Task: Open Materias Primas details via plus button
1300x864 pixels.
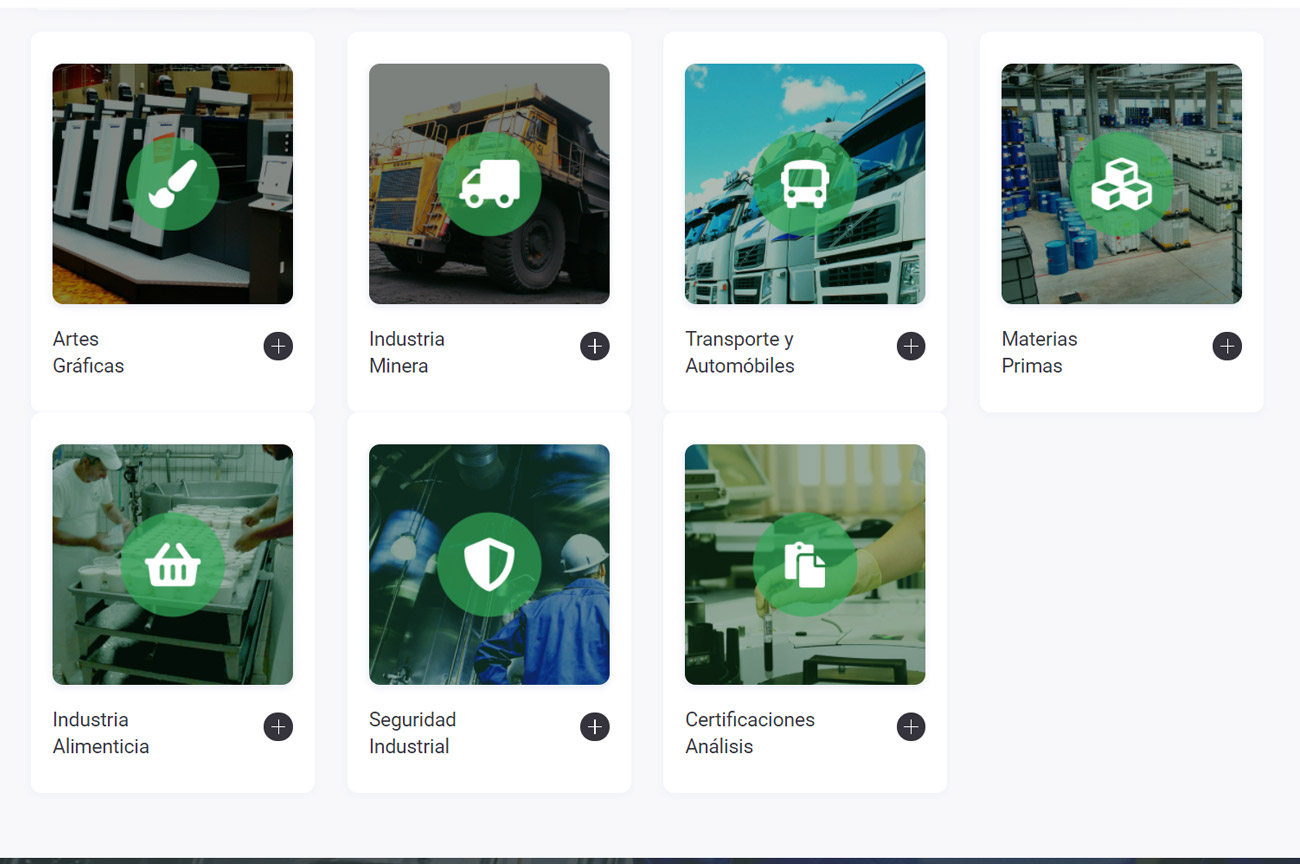Action: click(x=1227, y=346)
